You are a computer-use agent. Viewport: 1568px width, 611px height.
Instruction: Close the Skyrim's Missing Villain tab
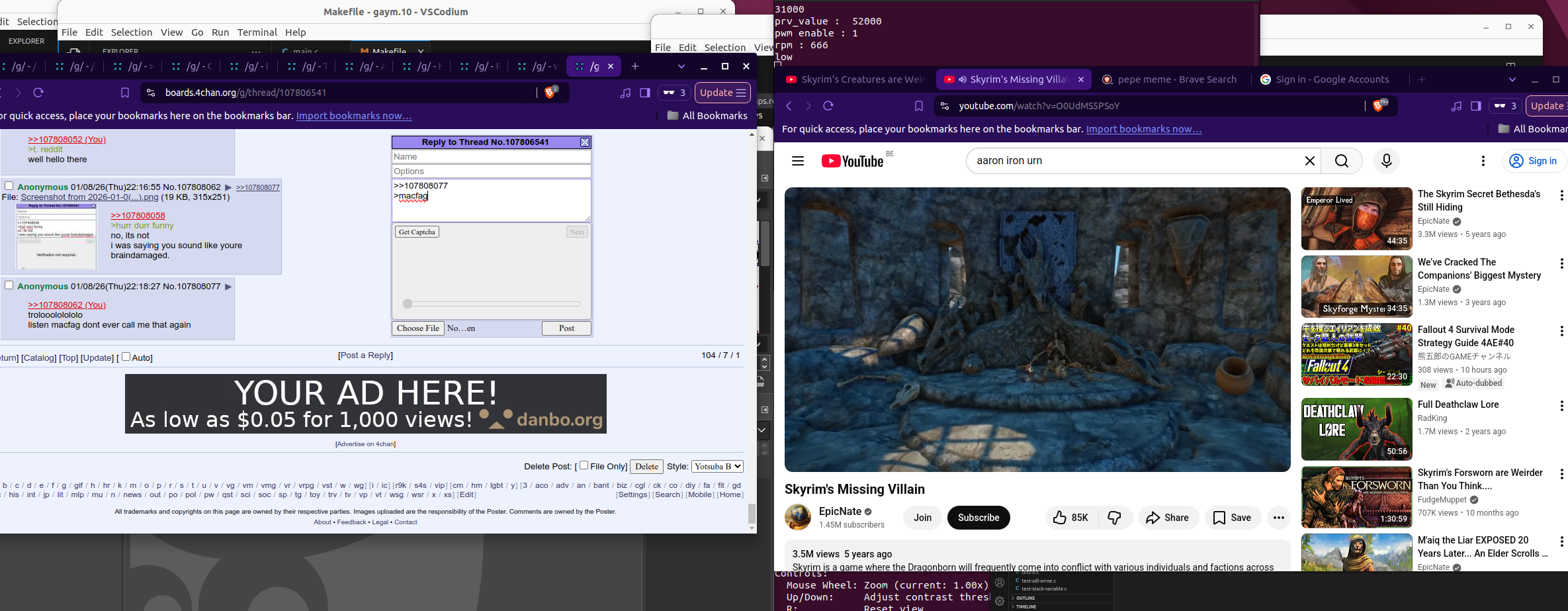pyautogui.click(x=1081, y=79)
